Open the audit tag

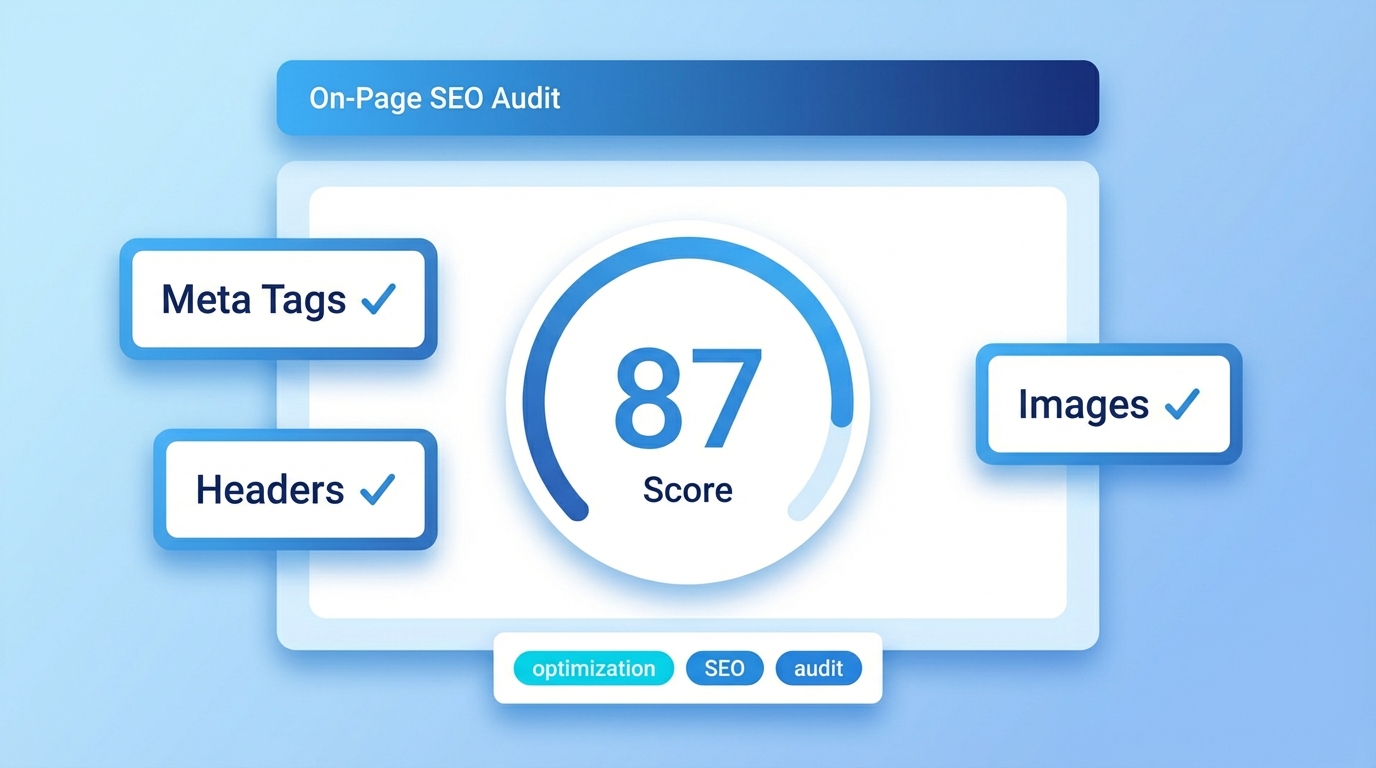[818, 668]
